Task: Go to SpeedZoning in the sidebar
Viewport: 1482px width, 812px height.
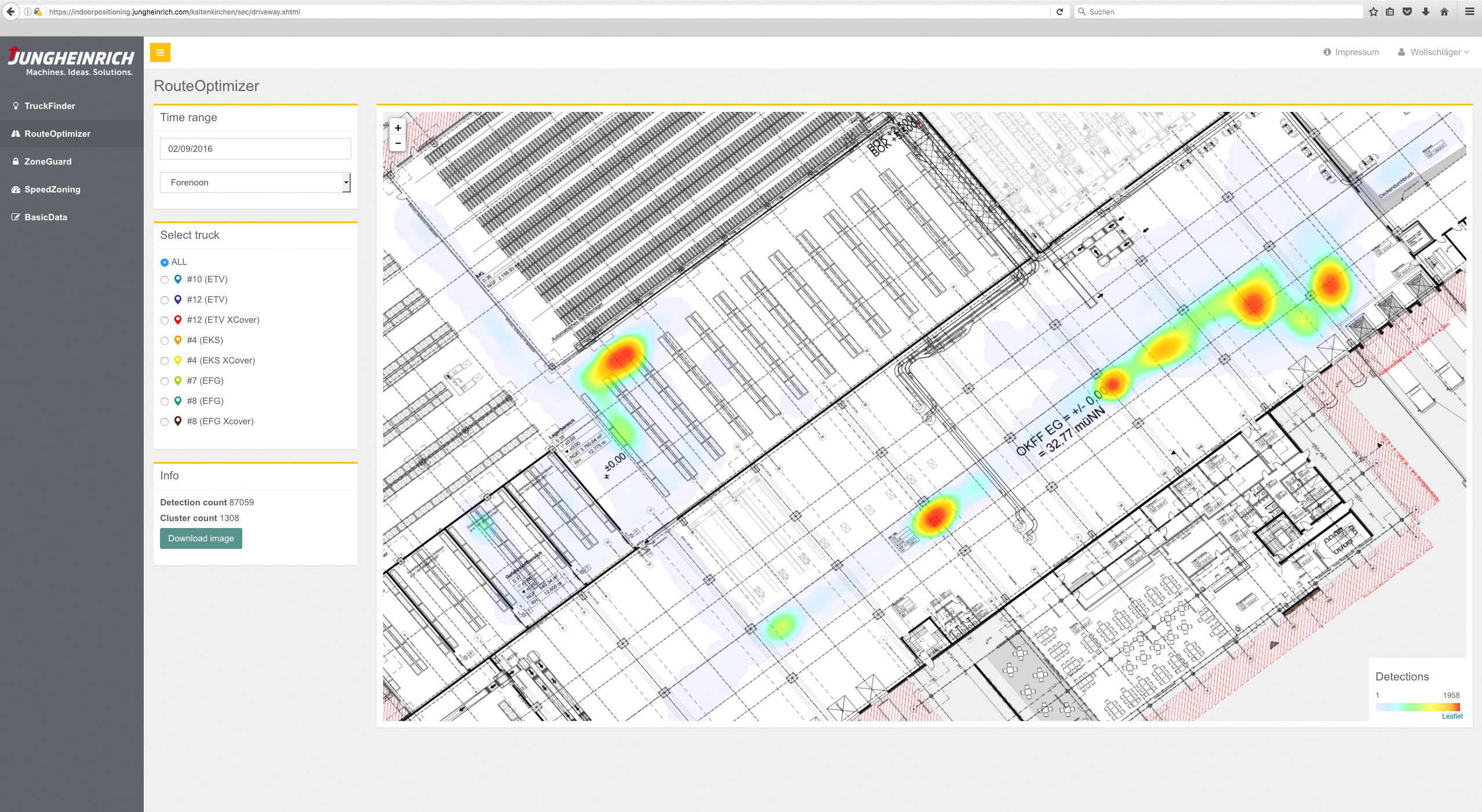Action: coord(52,190)
